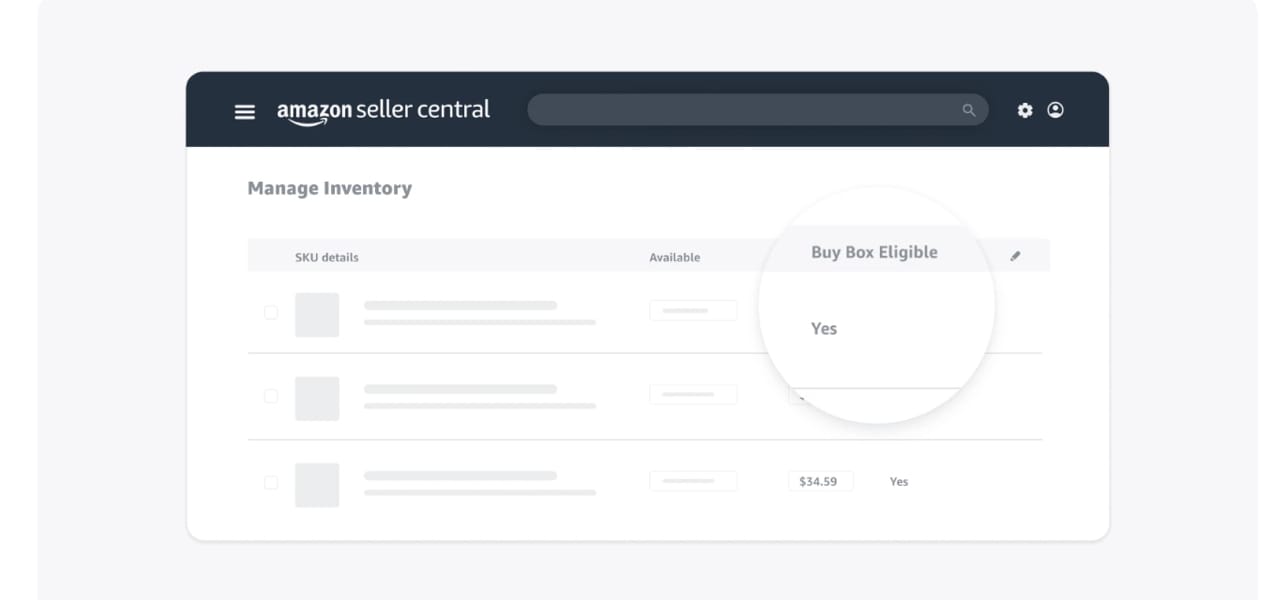Click the second row product thumbnail

317,398
